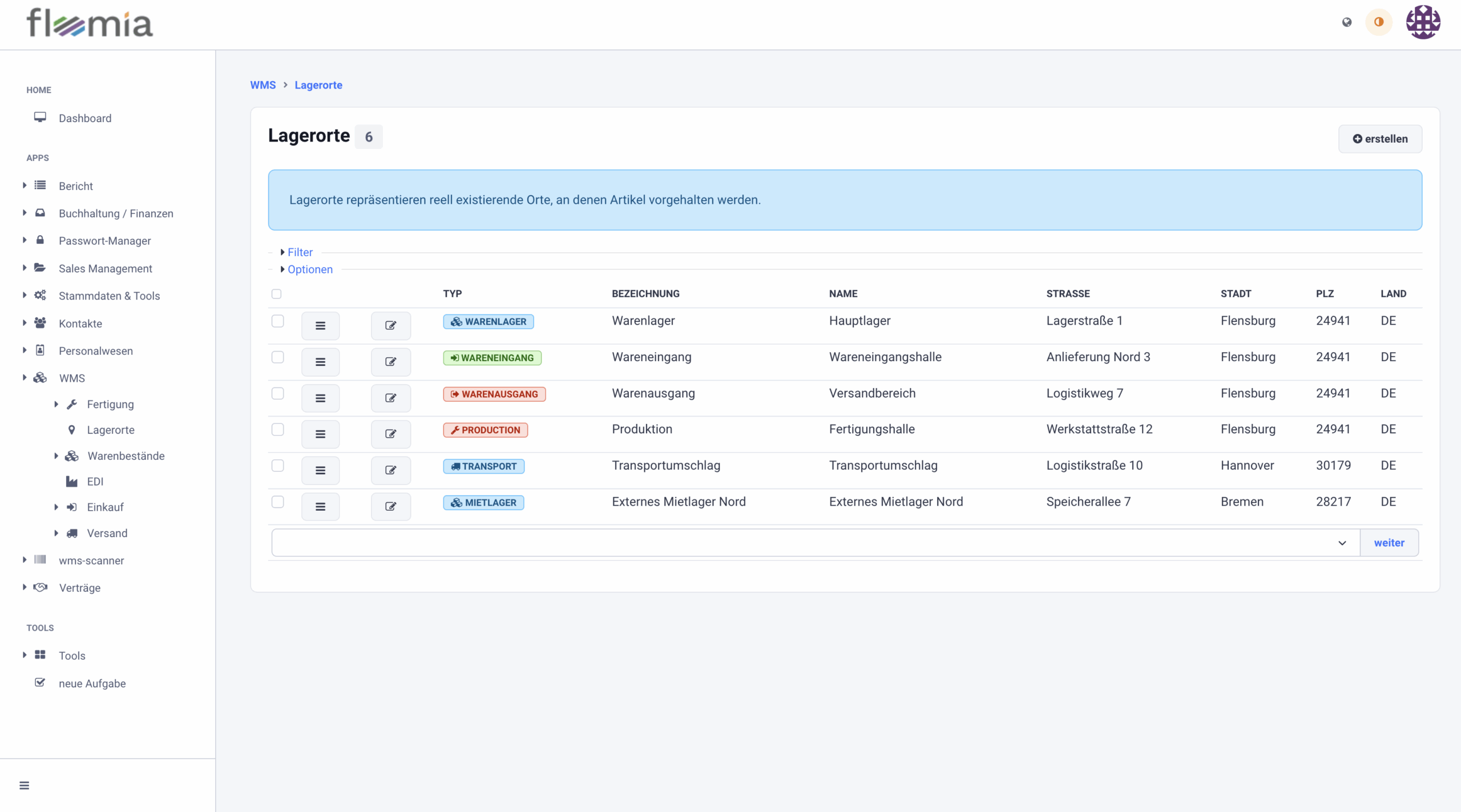Click the edit icon for Hauptlager row
The height and width of the screenshot is (812, 1461).
pyautogui.click(x=390, y=325)
